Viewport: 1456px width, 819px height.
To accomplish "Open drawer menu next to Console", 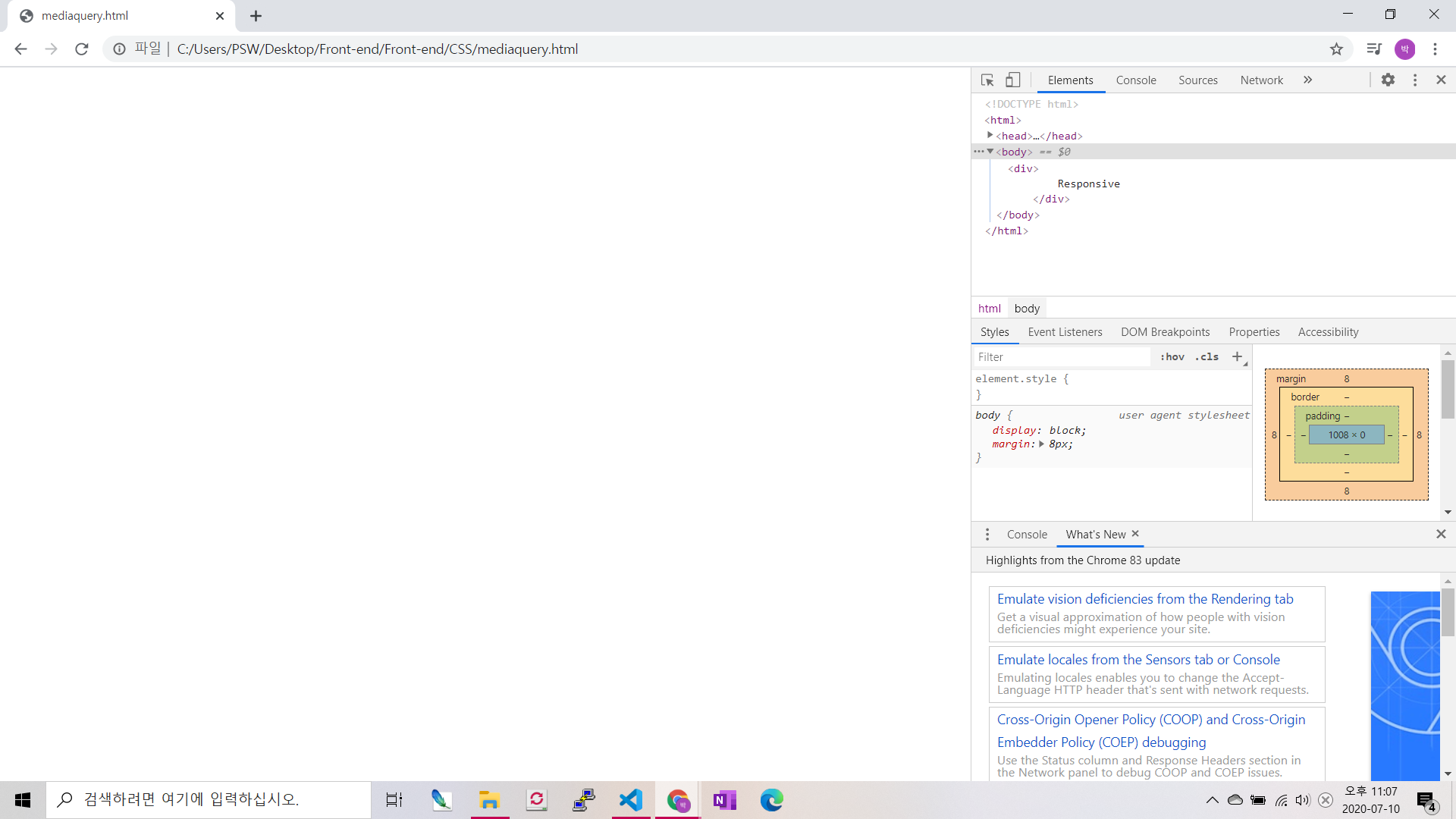I will (987, 535).
